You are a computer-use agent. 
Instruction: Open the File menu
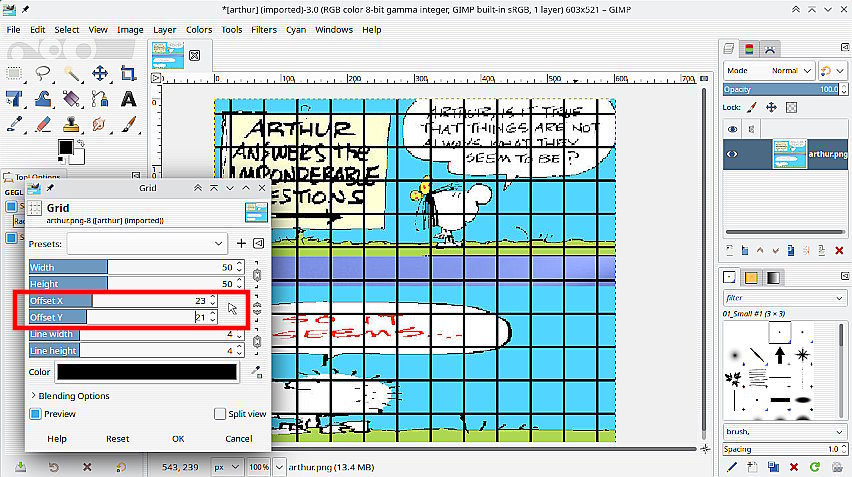tap(13, 30)
